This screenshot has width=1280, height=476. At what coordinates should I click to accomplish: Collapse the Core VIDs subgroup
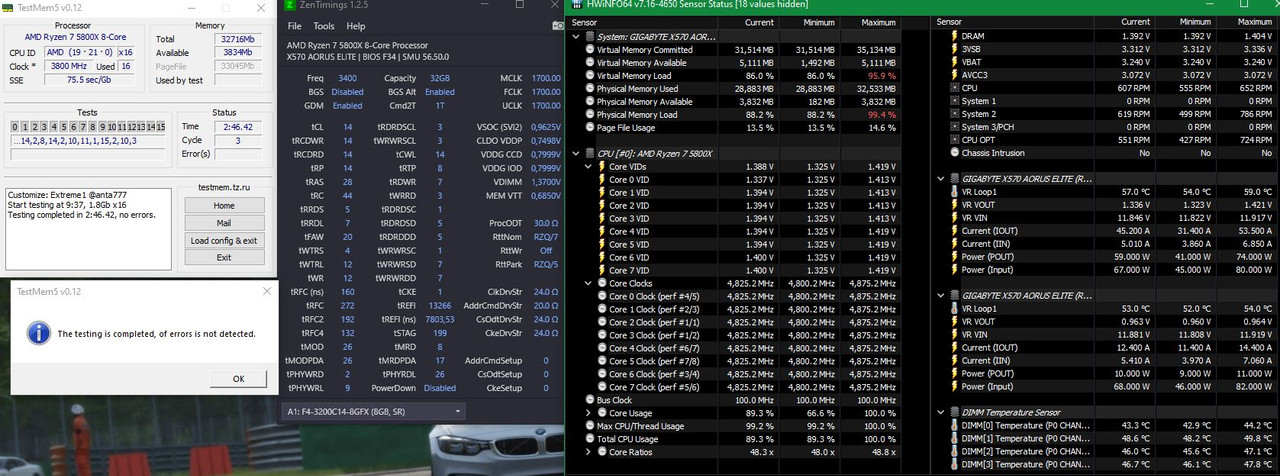pyautogui.click(x=589, y=166)
